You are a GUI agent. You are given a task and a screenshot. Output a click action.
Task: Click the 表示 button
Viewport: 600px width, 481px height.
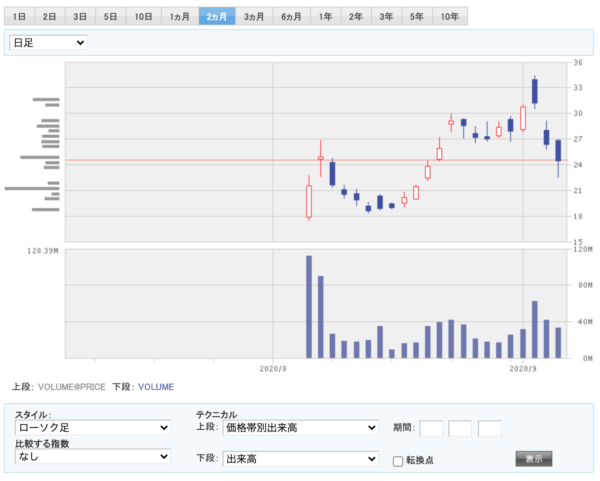point(534,458)
